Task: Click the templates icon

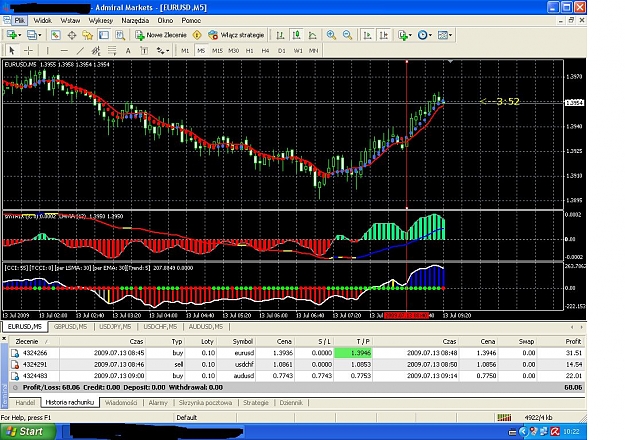Action: [x=442, y=35]
